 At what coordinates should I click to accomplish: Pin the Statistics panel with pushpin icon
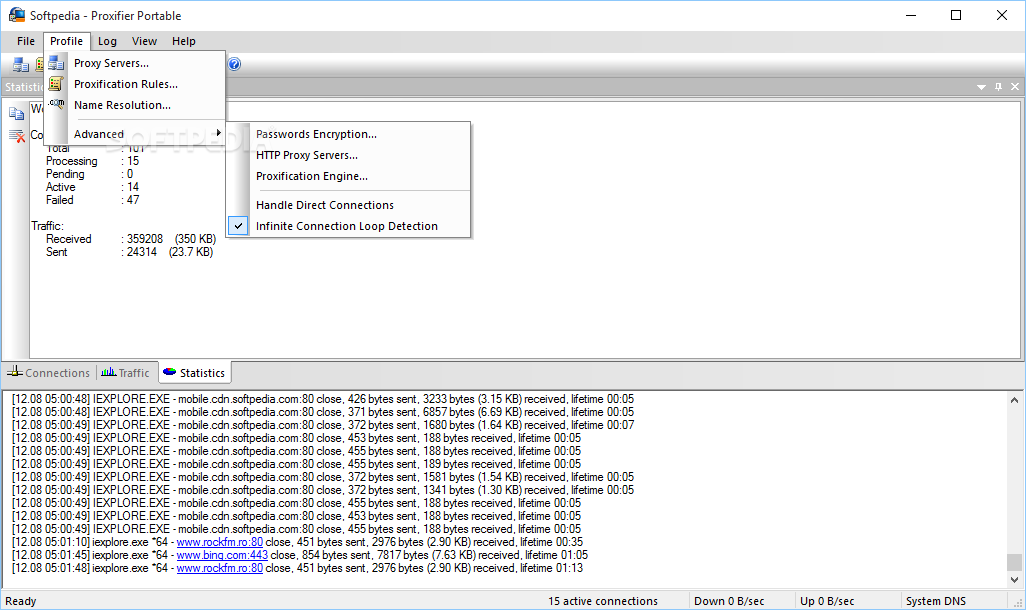(x=999, y=86)
